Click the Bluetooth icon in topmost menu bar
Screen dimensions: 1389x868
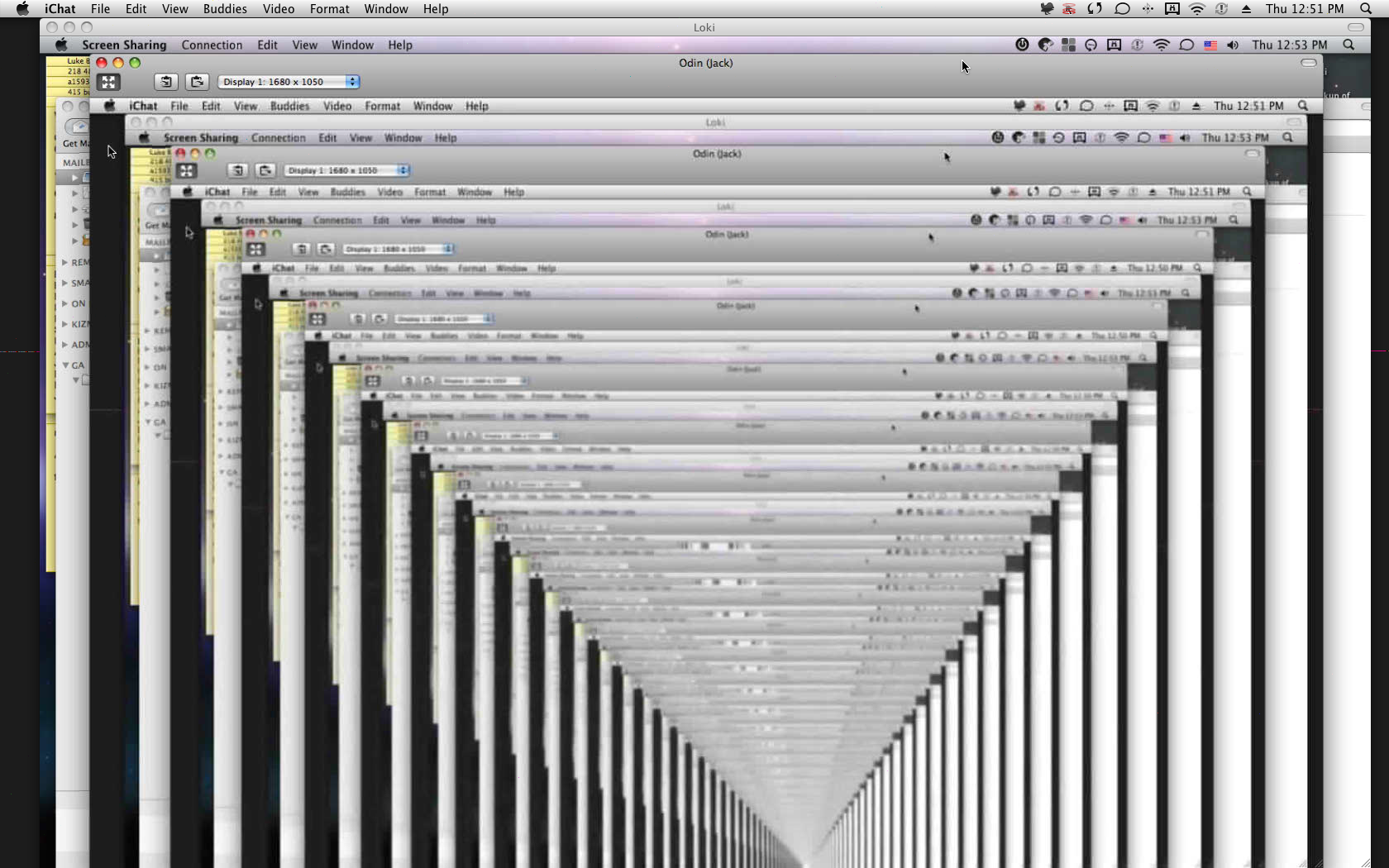pyautogui.click(x=1148, y=9)
